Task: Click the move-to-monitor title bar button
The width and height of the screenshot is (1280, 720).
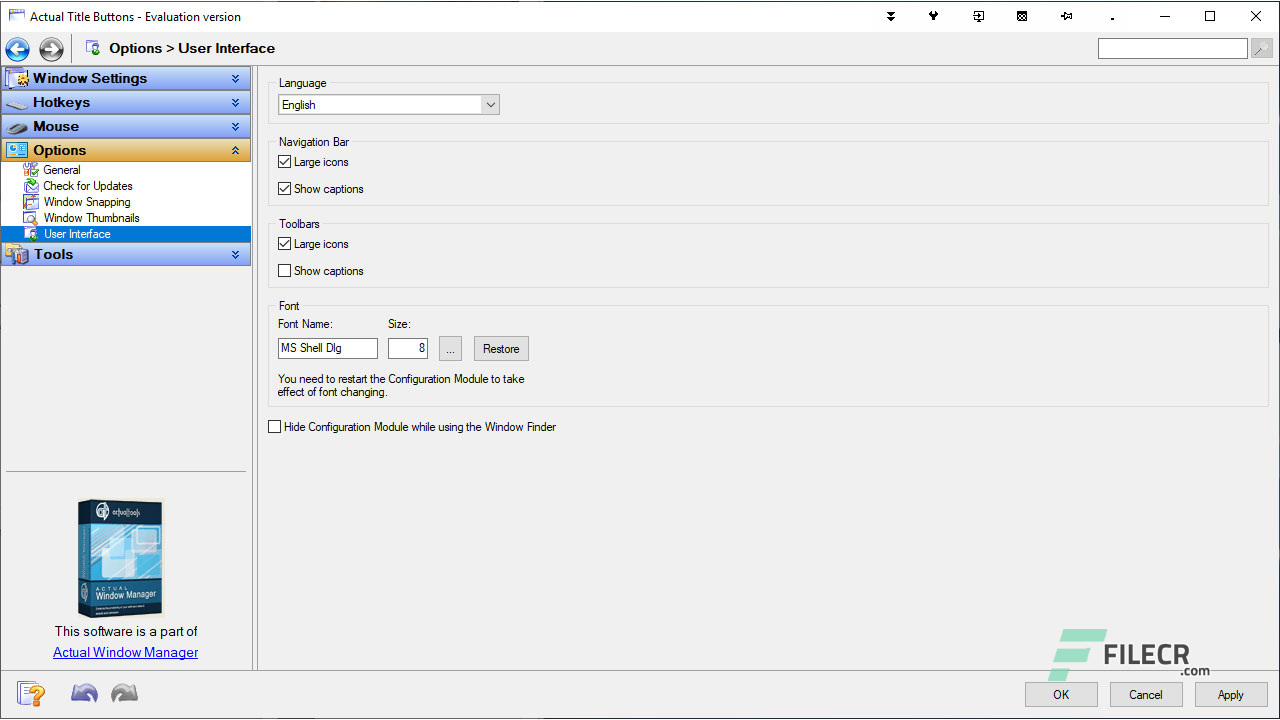Action: (x=978, y=16)
